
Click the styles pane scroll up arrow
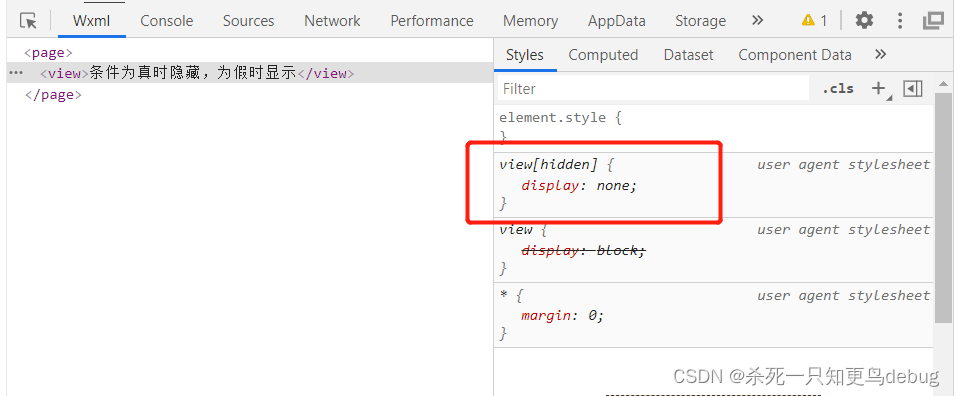tap(943, 83)
